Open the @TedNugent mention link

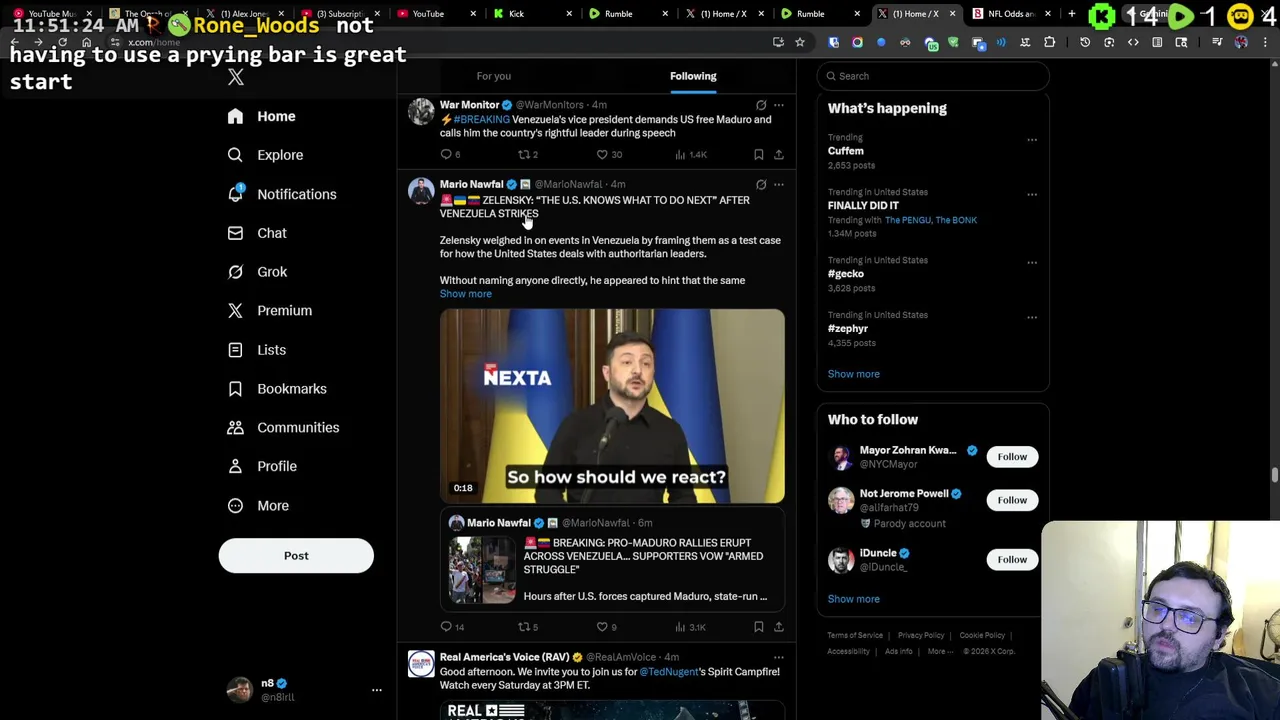pos(668,672)
